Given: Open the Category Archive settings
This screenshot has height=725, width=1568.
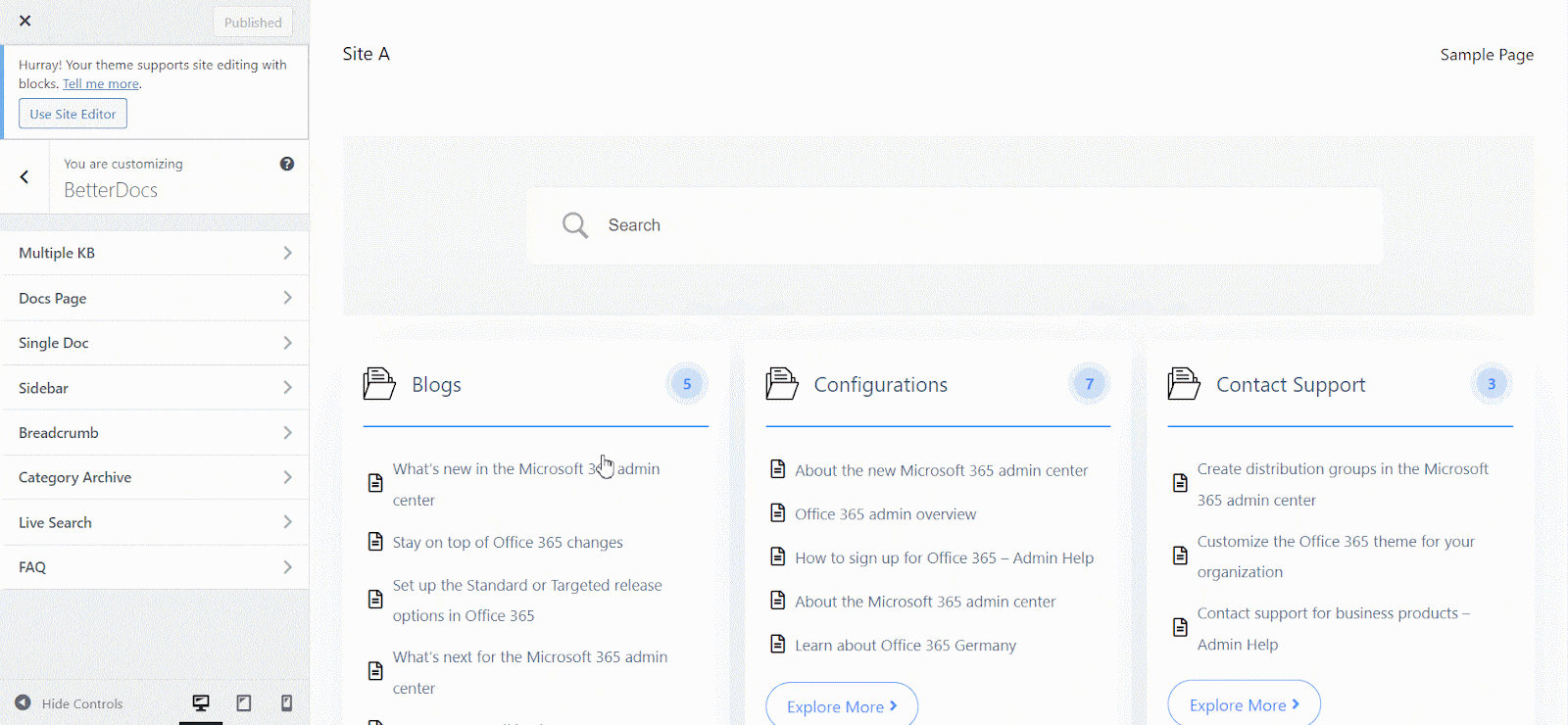Looking at the screenshot, I should (x=155, y=477).
